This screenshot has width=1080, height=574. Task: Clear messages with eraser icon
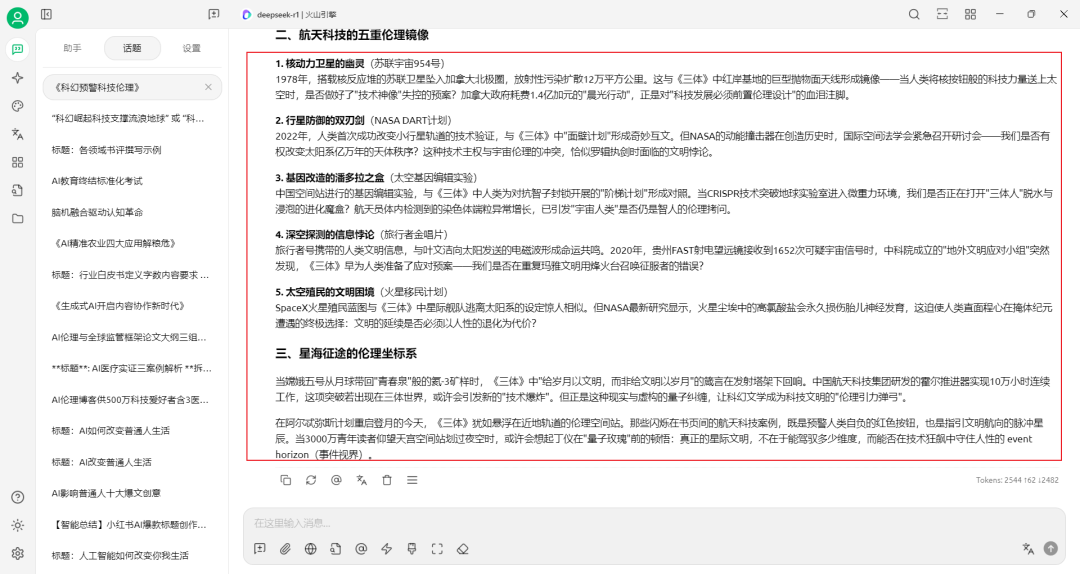(463, 549)
